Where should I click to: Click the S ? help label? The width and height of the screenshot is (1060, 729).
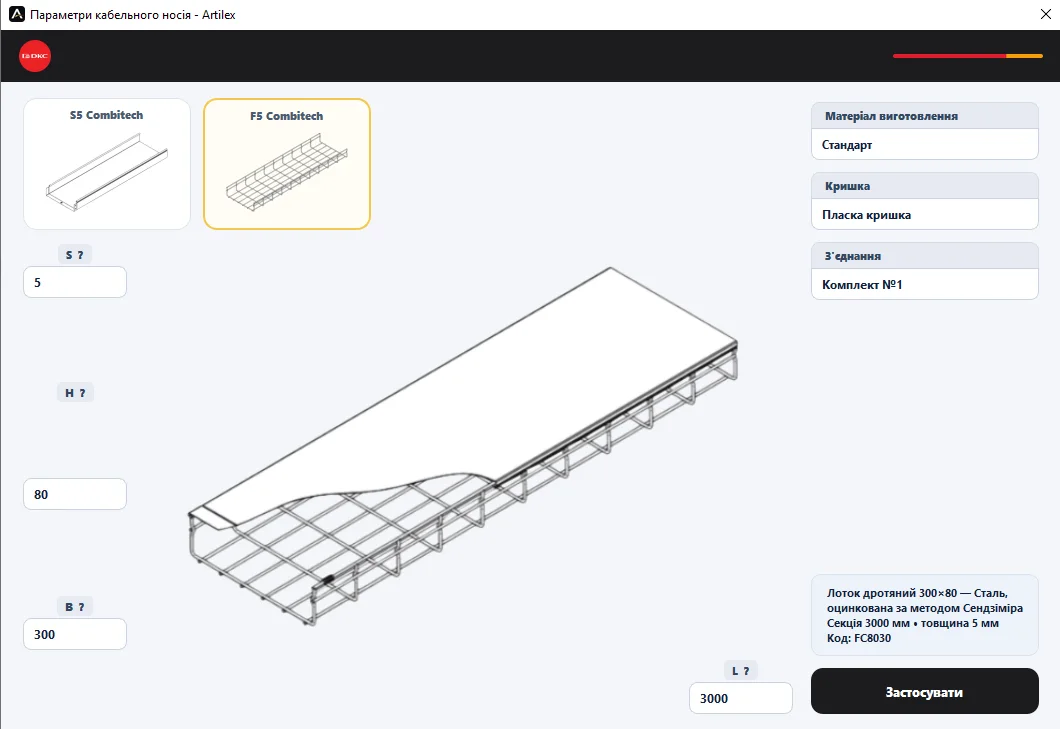coord(74,255)
